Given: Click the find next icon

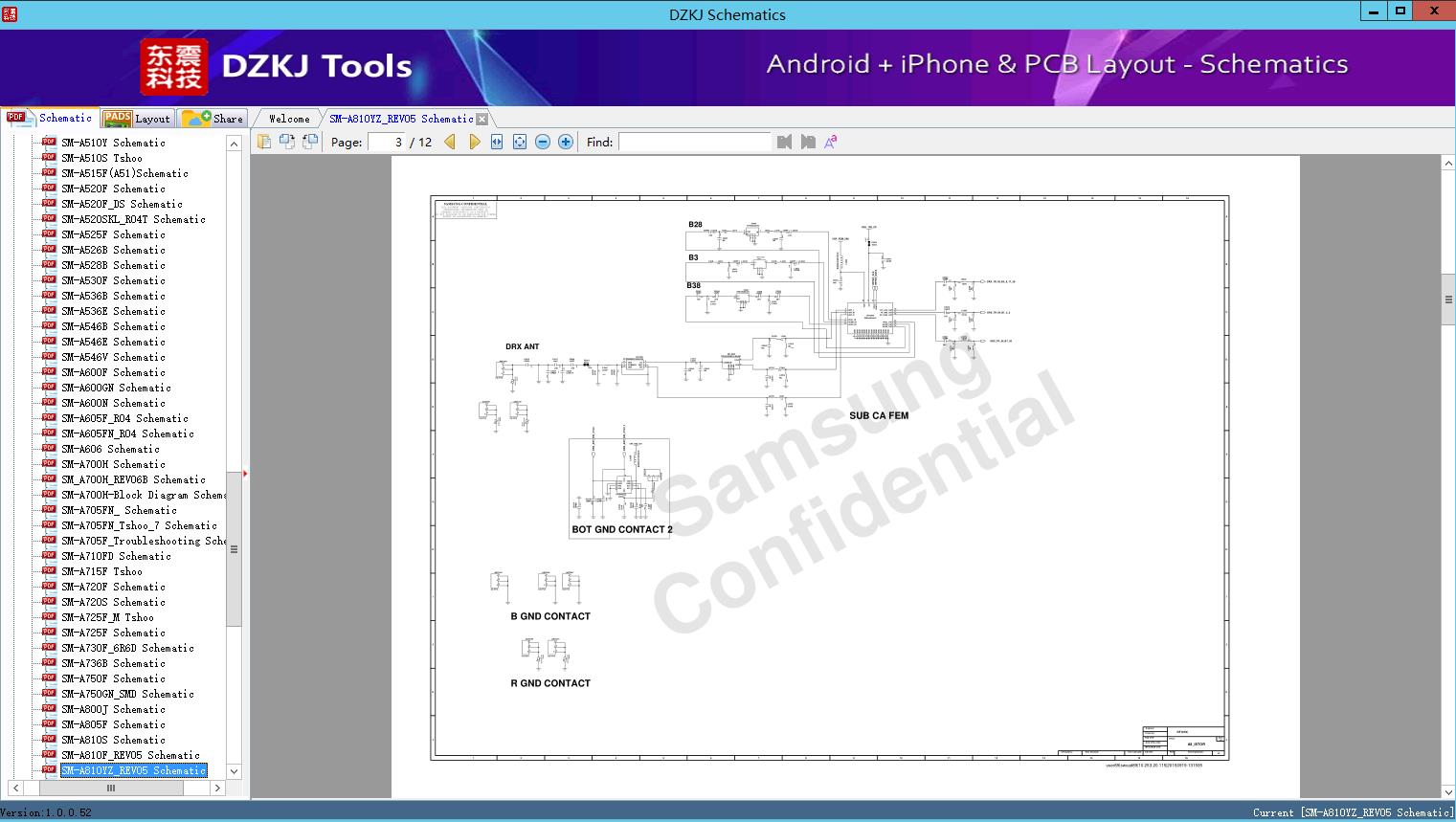Looking at the screenshot, I should pos(808,142).
